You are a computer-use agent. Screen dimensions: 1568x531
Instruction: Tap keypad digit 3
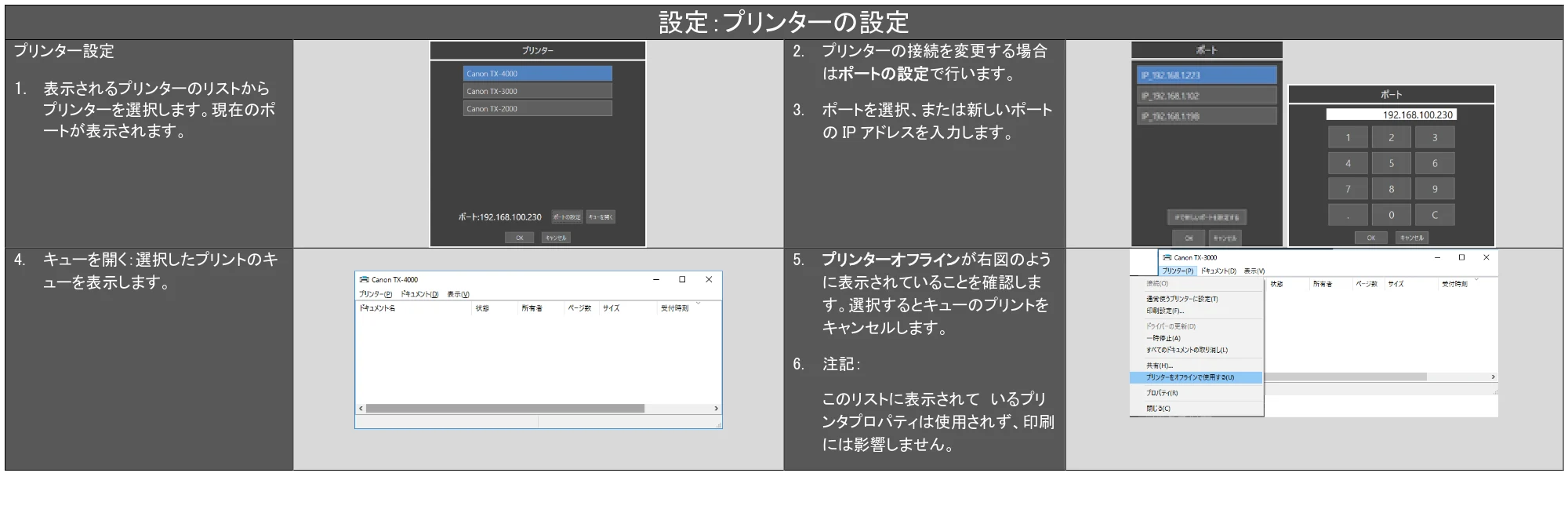coord(1435,137)
